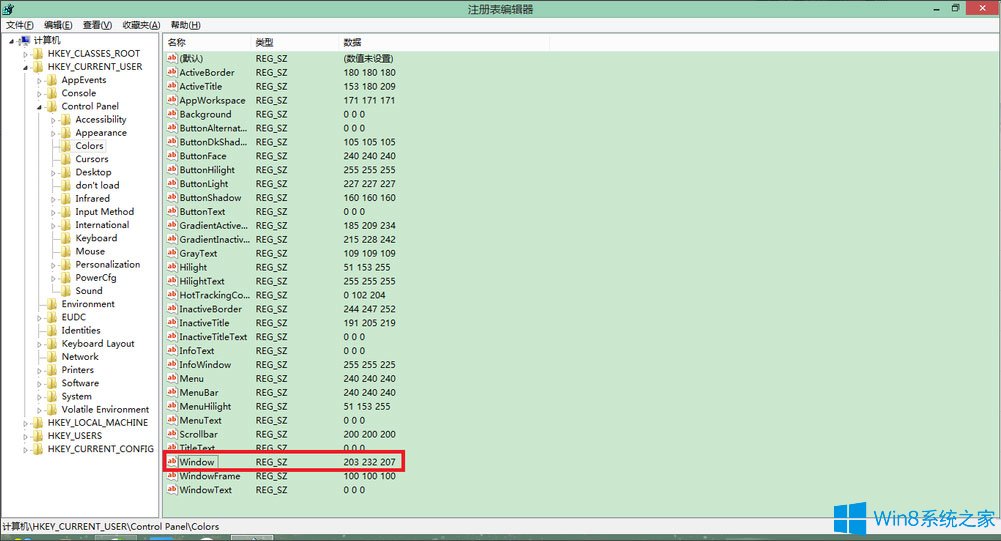Open the 收藏夹(A) menu

pyautogui.click(x=141, y=25)
